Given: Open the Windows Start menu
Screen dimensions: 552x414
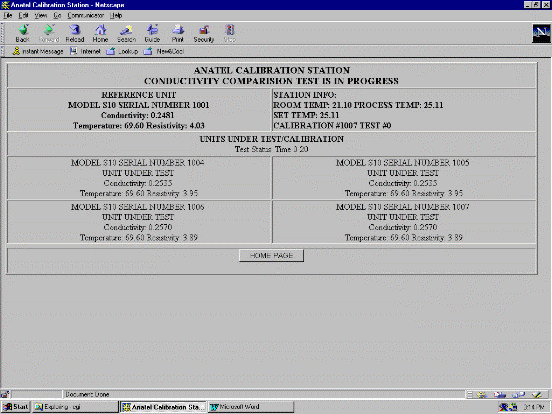Looking at the screenshot, I should coord(15,407).
